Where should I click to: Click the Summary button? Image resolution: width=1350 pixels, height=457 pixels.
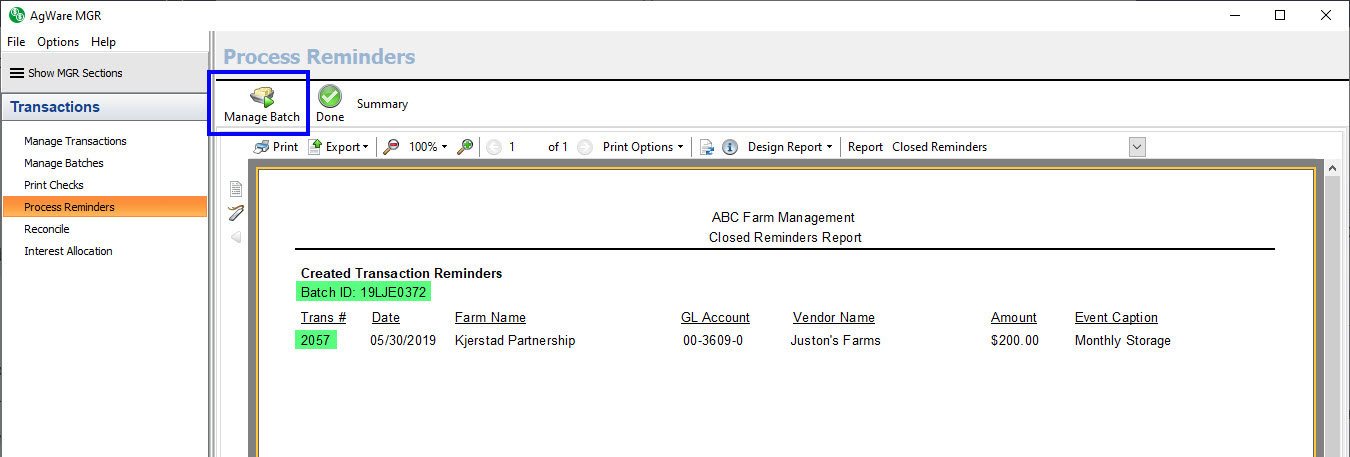point(382,104)
